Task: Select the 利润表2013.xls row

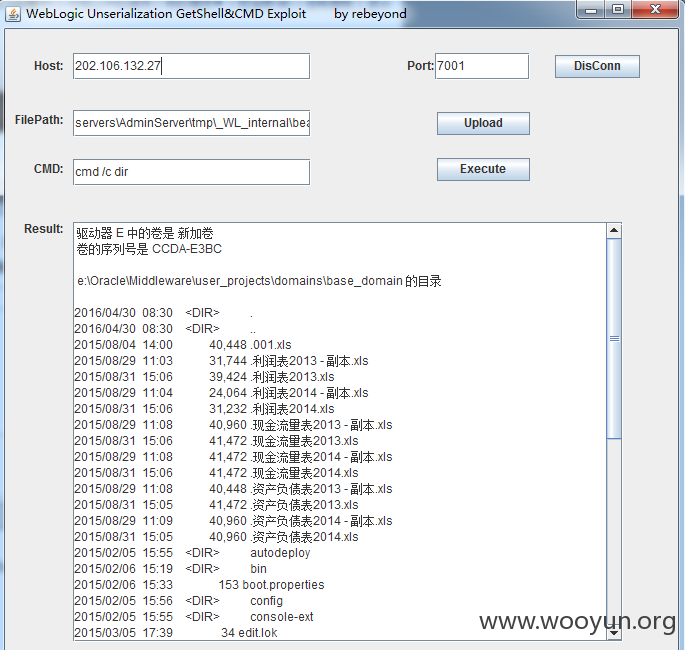Action: coord(204,377)
